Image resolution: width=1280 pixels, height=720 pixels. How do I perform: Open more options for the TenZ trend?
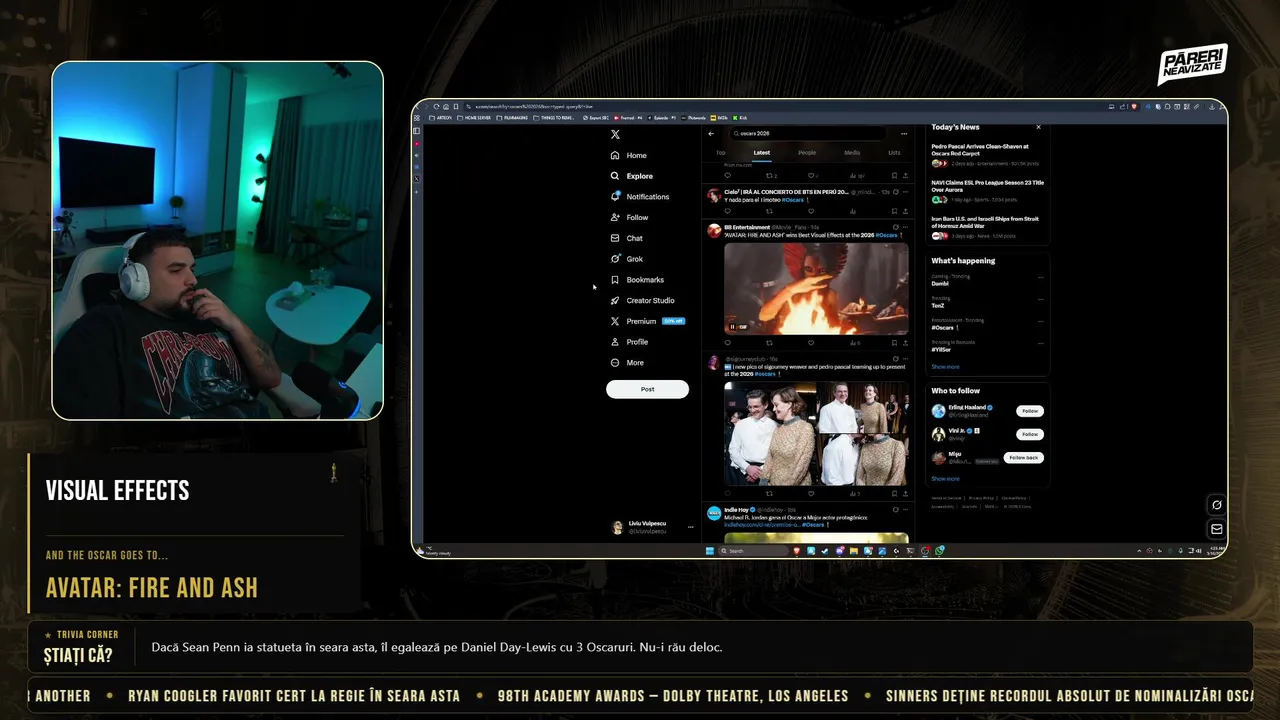pos(1040,299)
